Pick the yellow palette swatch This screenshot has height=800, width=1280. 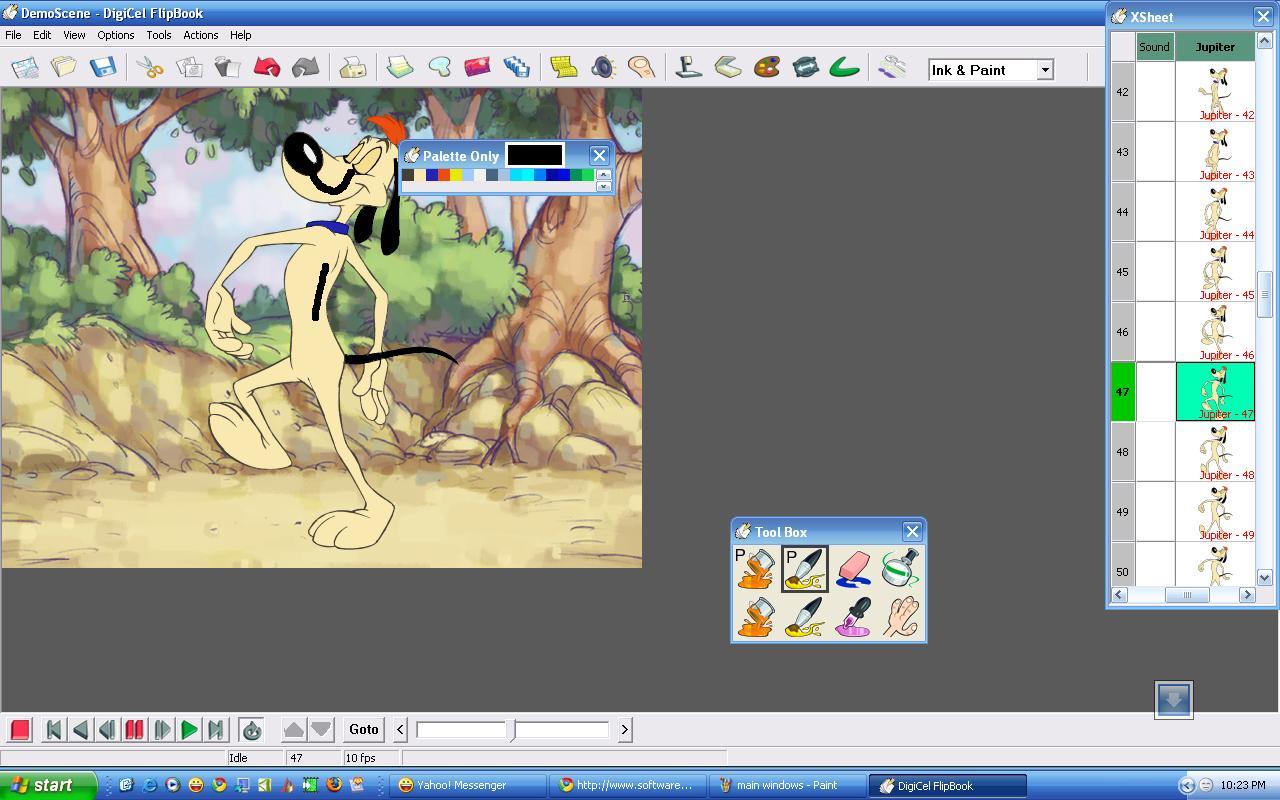point(456,175)
